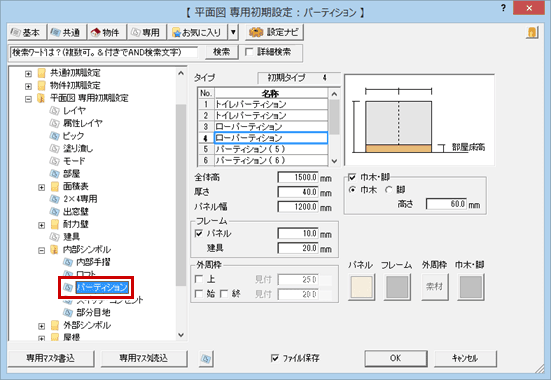Expand the 物件初期設定 tree node
The height and width of the screenshot is (380, 551).
tap(28, 86)
